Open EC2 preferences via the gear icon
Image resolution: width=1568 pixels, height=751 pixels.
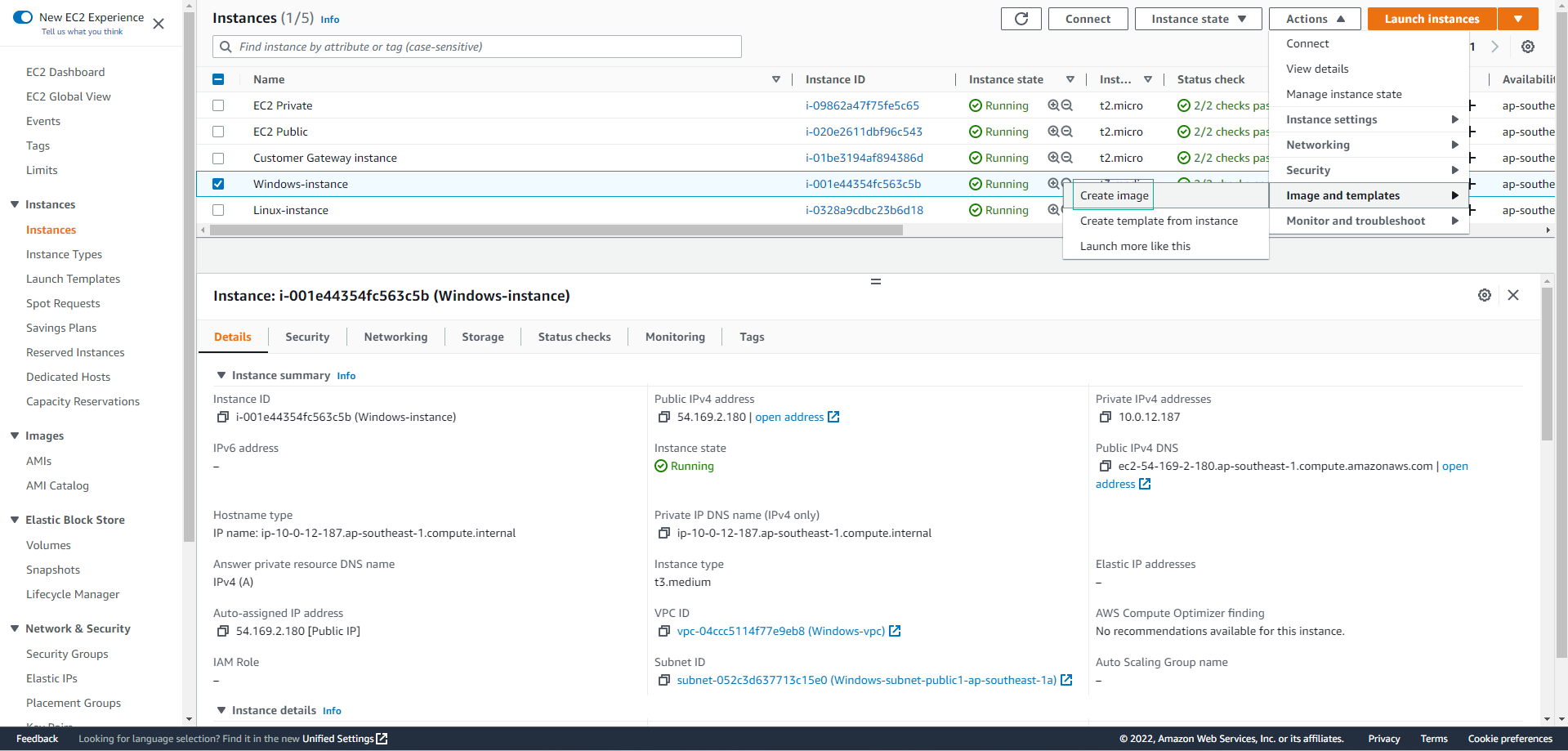[1526, 47]
